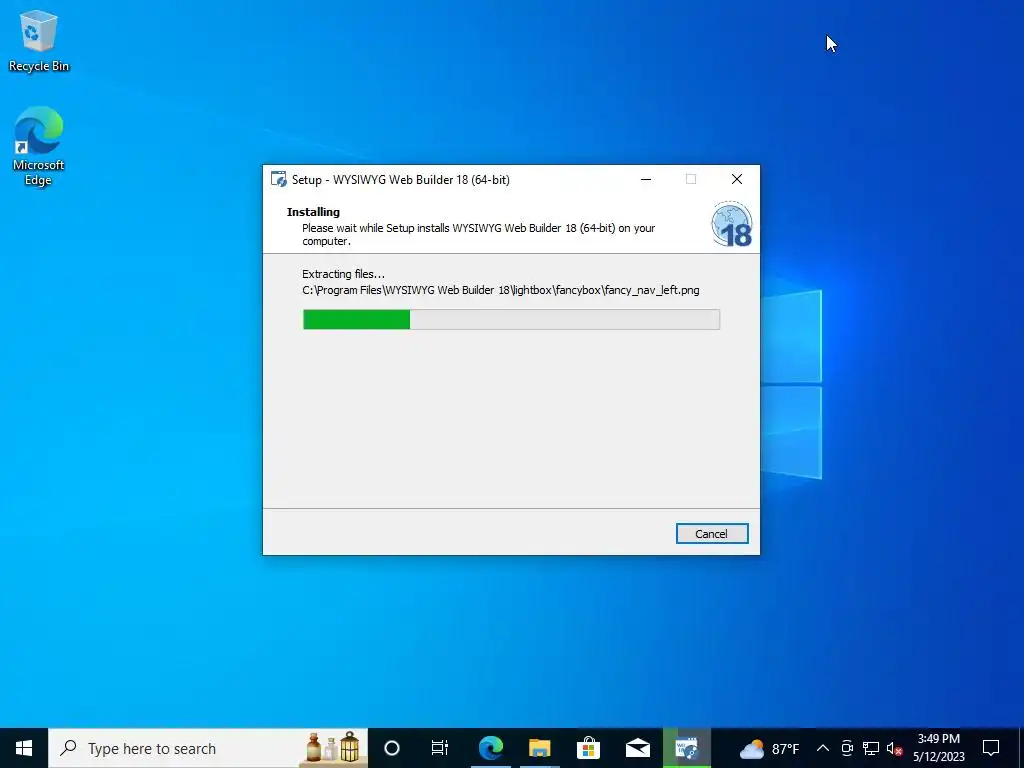Click the search highlights bottles image
This screenshot has width=1024, height=768.
[x=333, y=747]
